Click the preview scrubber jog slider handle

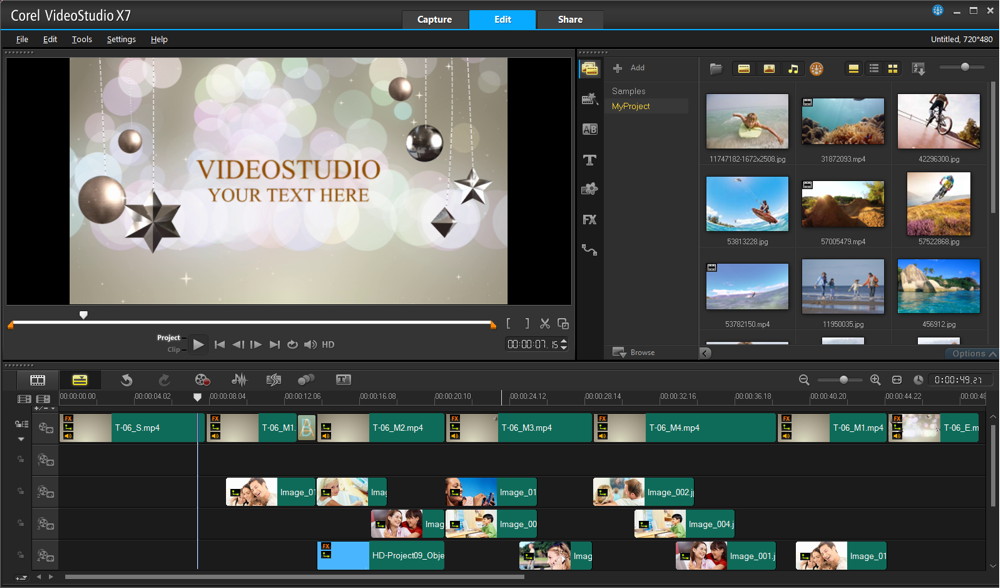83,315
